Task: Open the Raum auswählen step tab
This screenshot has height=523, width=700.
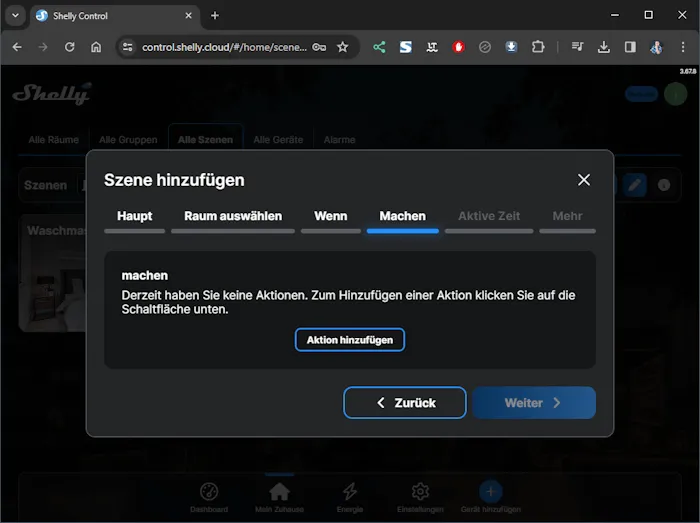Action: (233, 216)
